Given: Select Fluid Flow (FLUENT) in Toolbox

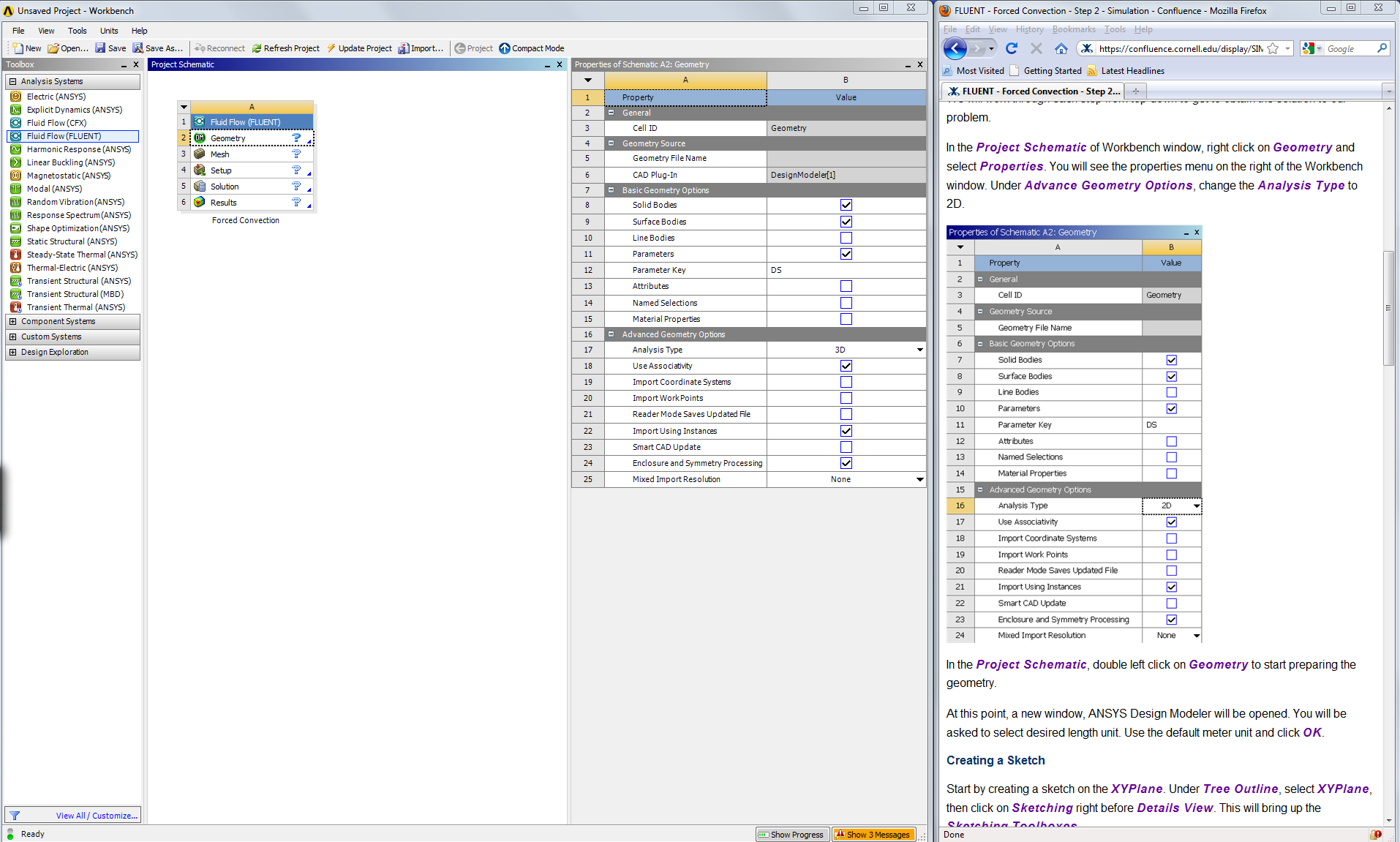Looking at the screenshot, I should pyautogui.click(x=72, y=136).
